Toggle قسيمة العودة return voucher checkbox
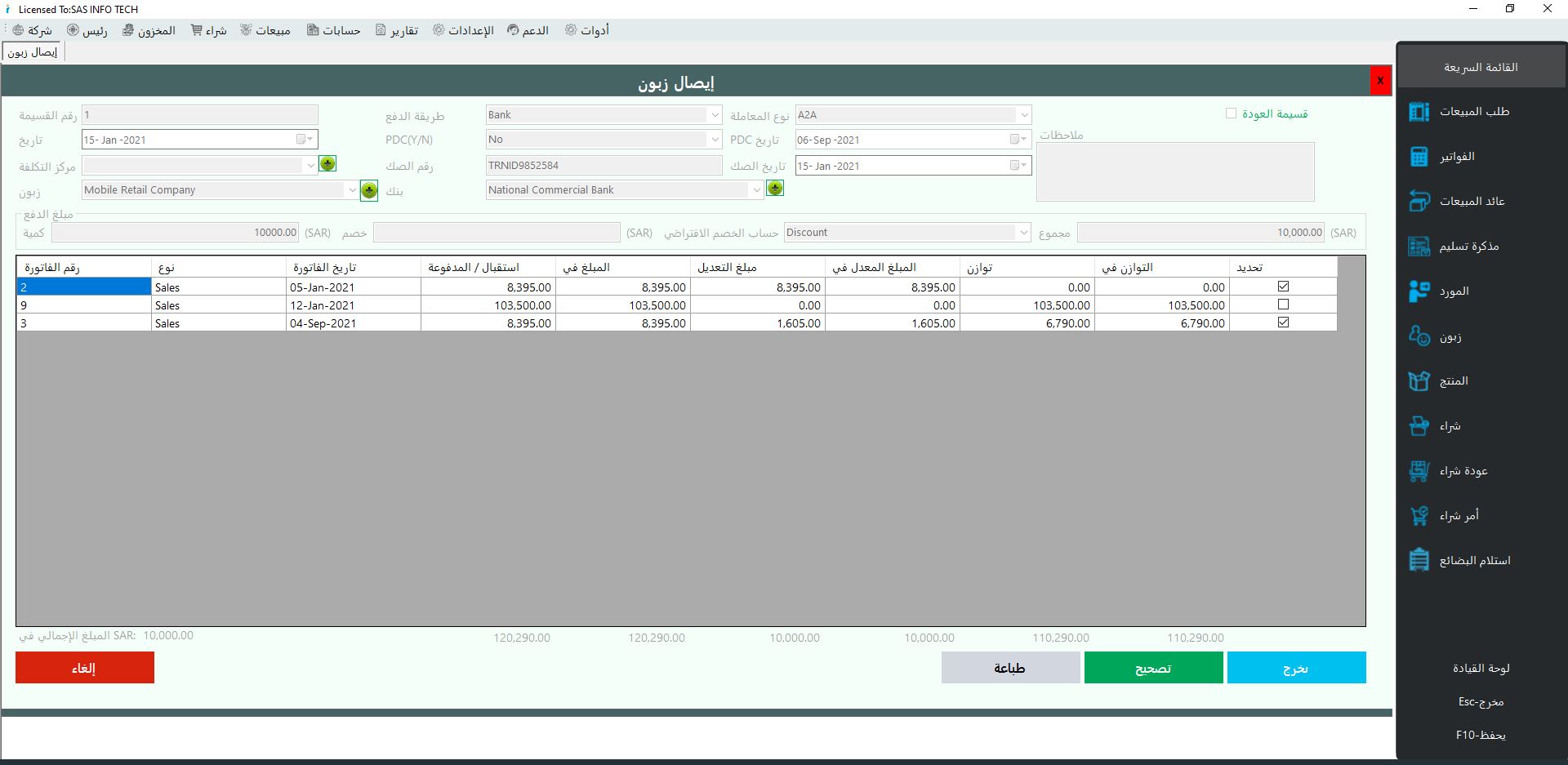The height and width of the screenshot is (765, 1568). tap(1231, 113)
